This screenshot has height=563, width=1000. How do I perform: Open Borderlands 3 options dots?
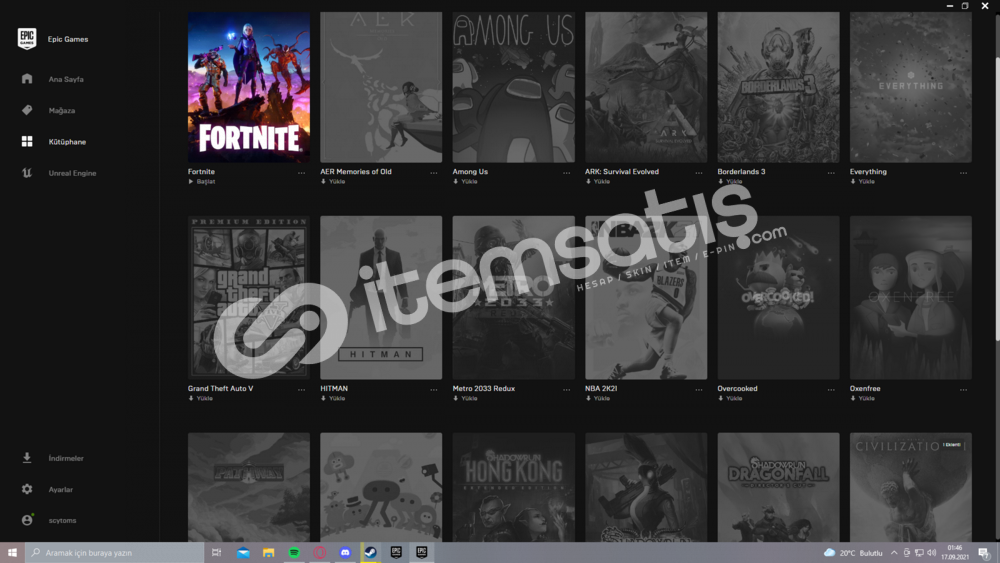click(831, 173)
